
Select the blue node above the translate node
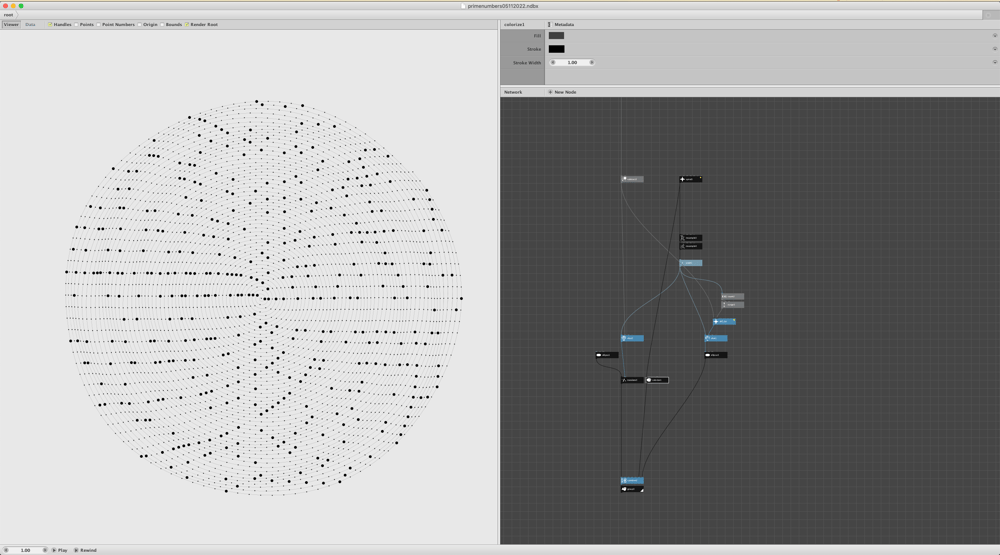632,338
